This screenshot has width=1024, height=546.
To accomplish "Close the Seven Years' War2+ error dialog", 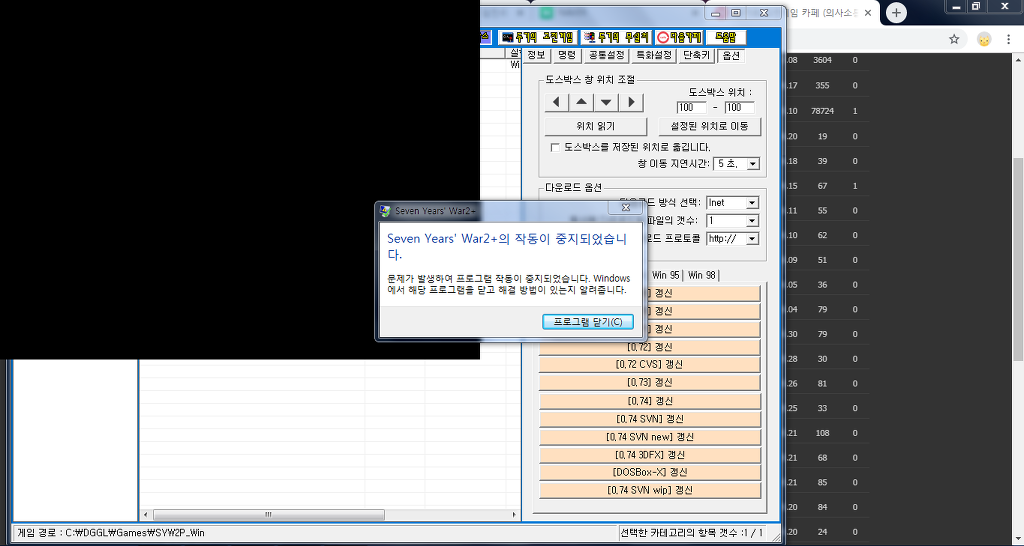I will coord(626,208).
